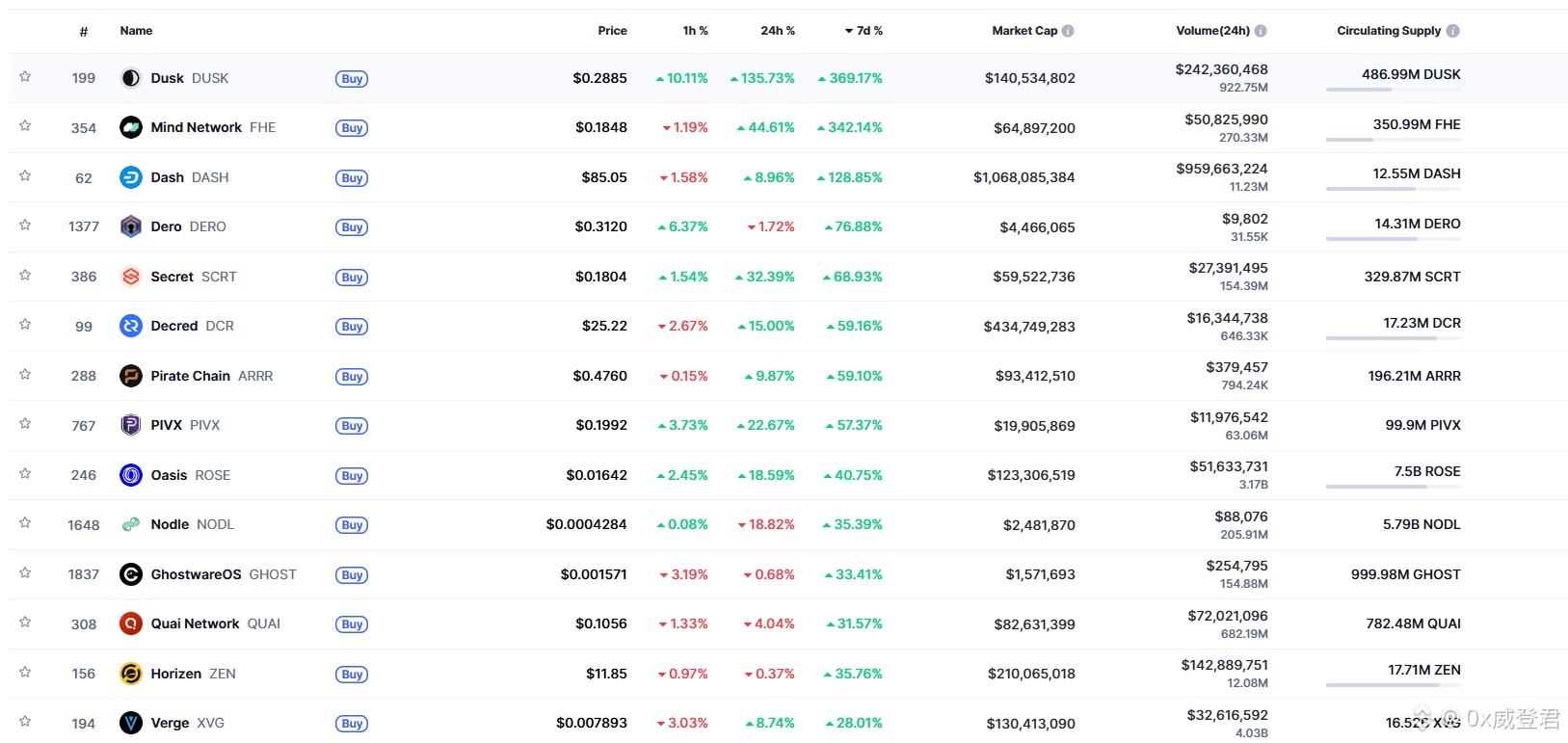
Task: Click the Dusk coin logo icon
Action: [x=131, y=78]
